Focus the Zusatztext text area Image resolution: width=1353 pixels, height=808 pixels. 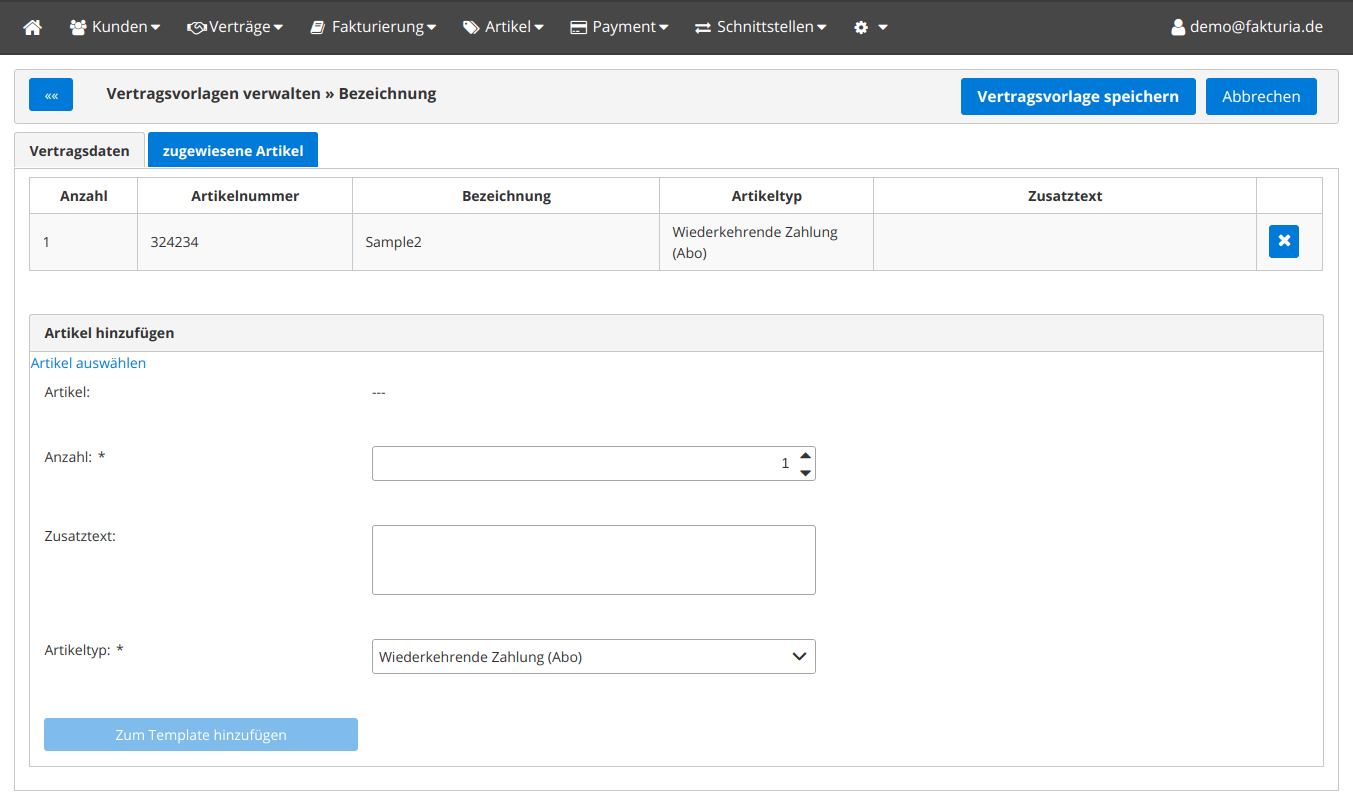point(593,560)
